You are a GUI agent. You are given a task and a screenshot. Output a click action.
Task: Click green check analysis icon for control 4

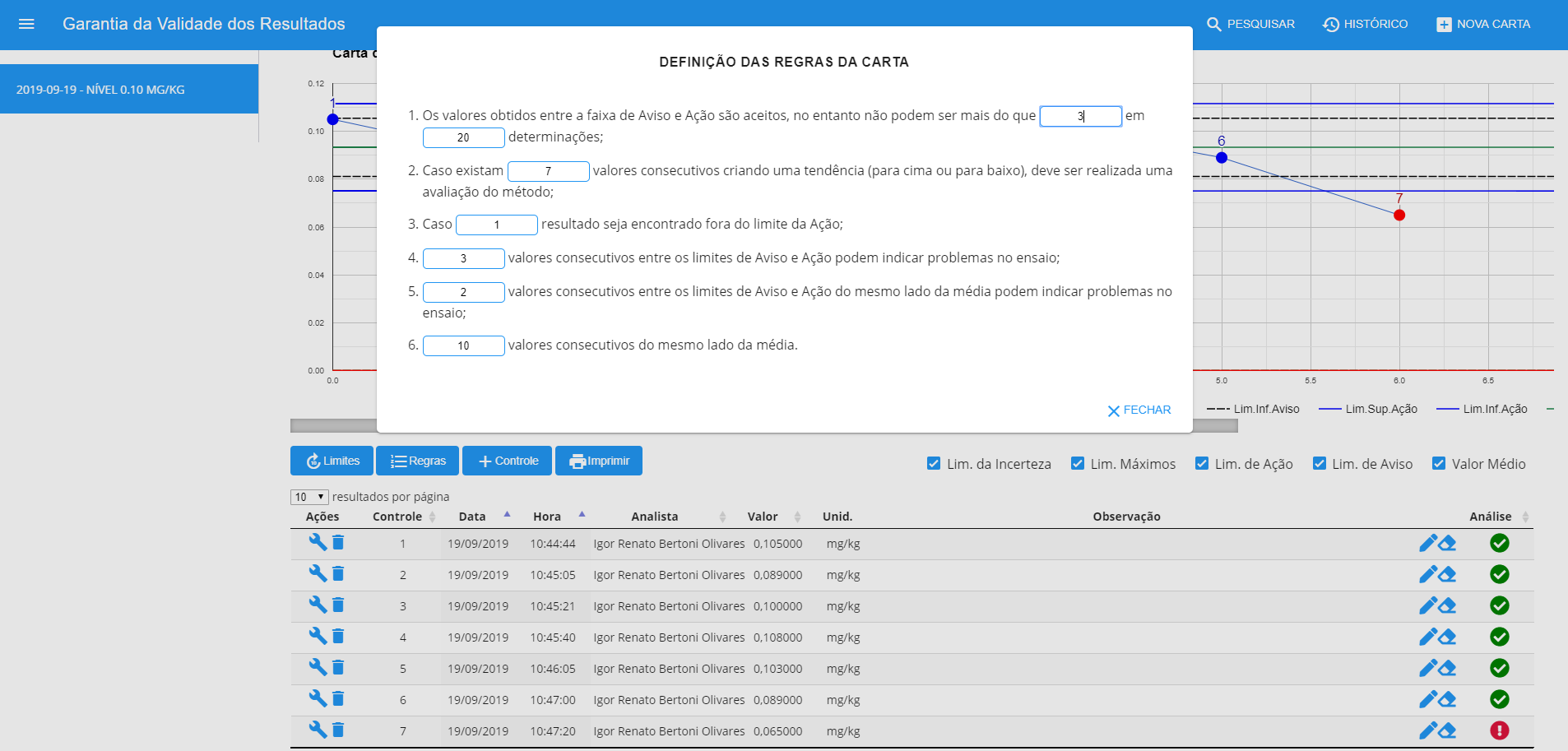1499,637
